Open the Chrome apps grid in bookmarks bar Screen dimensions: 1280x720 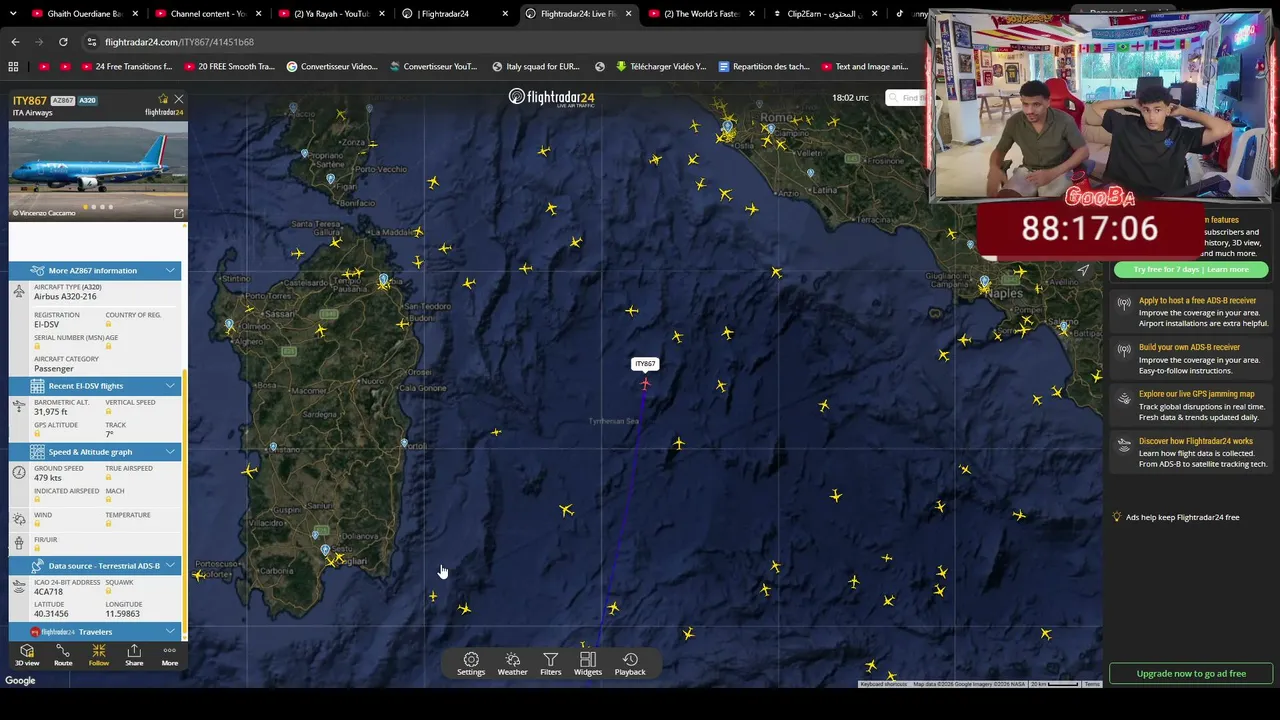coord(13,67)
